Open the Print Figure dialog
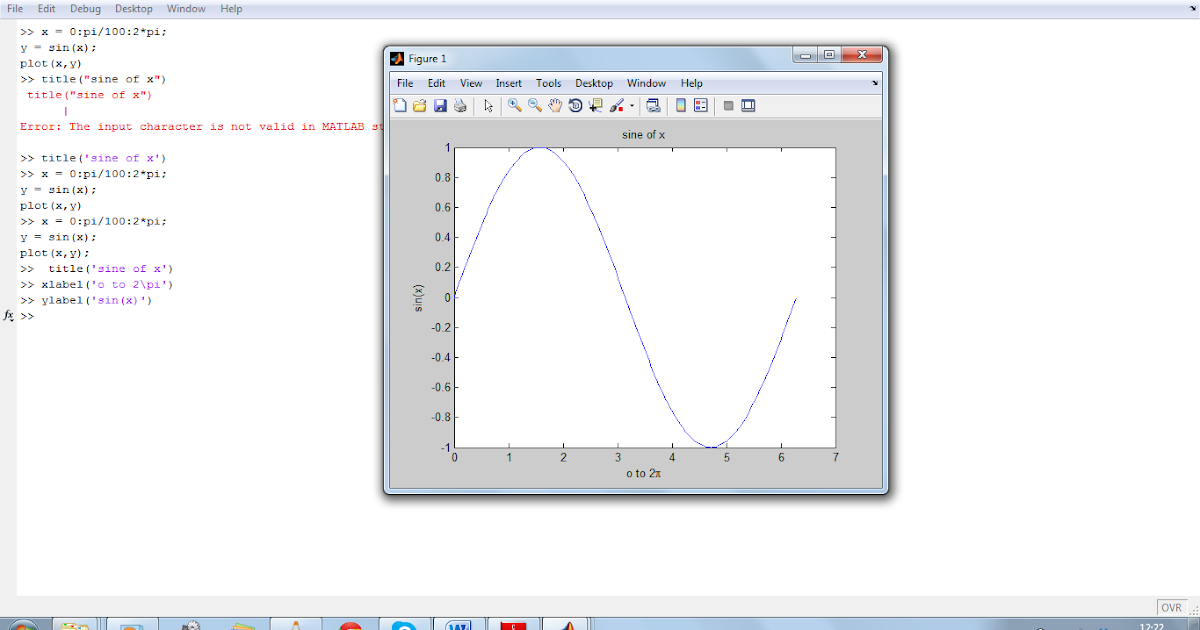 click(x=458, y=107)
